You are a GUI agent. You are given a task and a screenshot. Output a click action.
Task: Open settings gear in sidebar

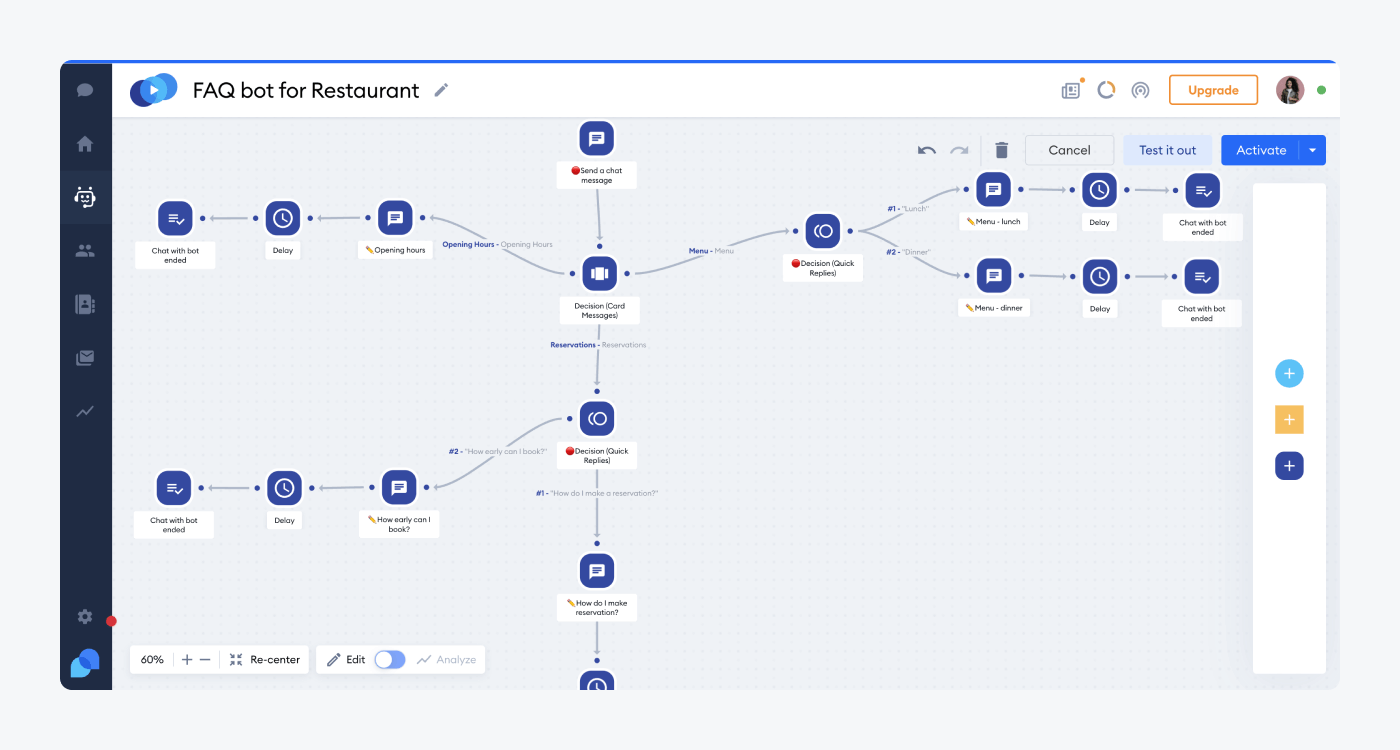(85, 617)
